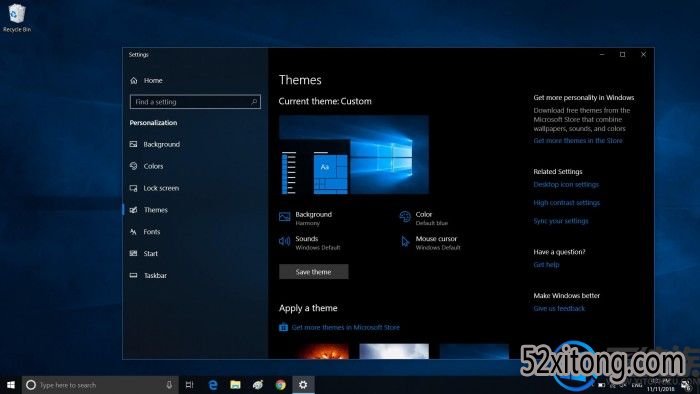Maximize the Settings window
The width and height of the screenshot is (700, 394).
(623, 54)
